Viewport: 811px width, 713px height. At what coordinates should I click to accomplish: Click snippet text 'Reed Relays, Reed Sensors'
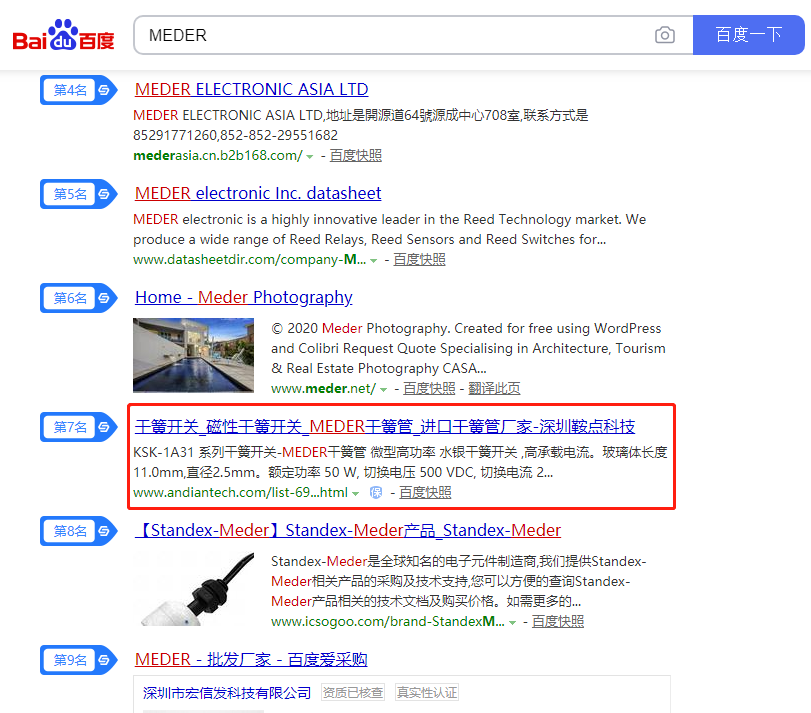[x=370, y=239]
